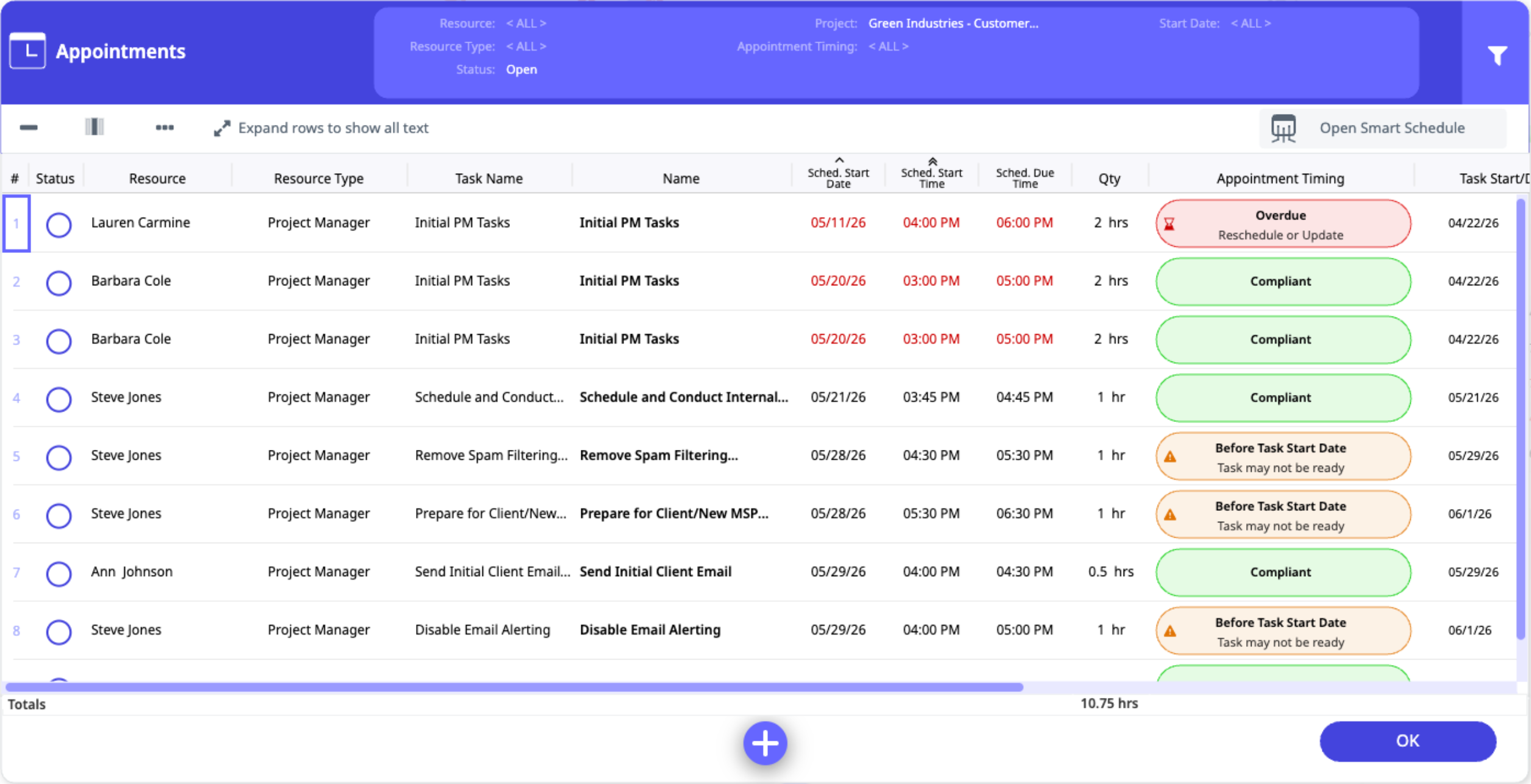Click warning triangle on Remove Spam Filtering row
The image size is (1531, 784).
(1170, 456)
